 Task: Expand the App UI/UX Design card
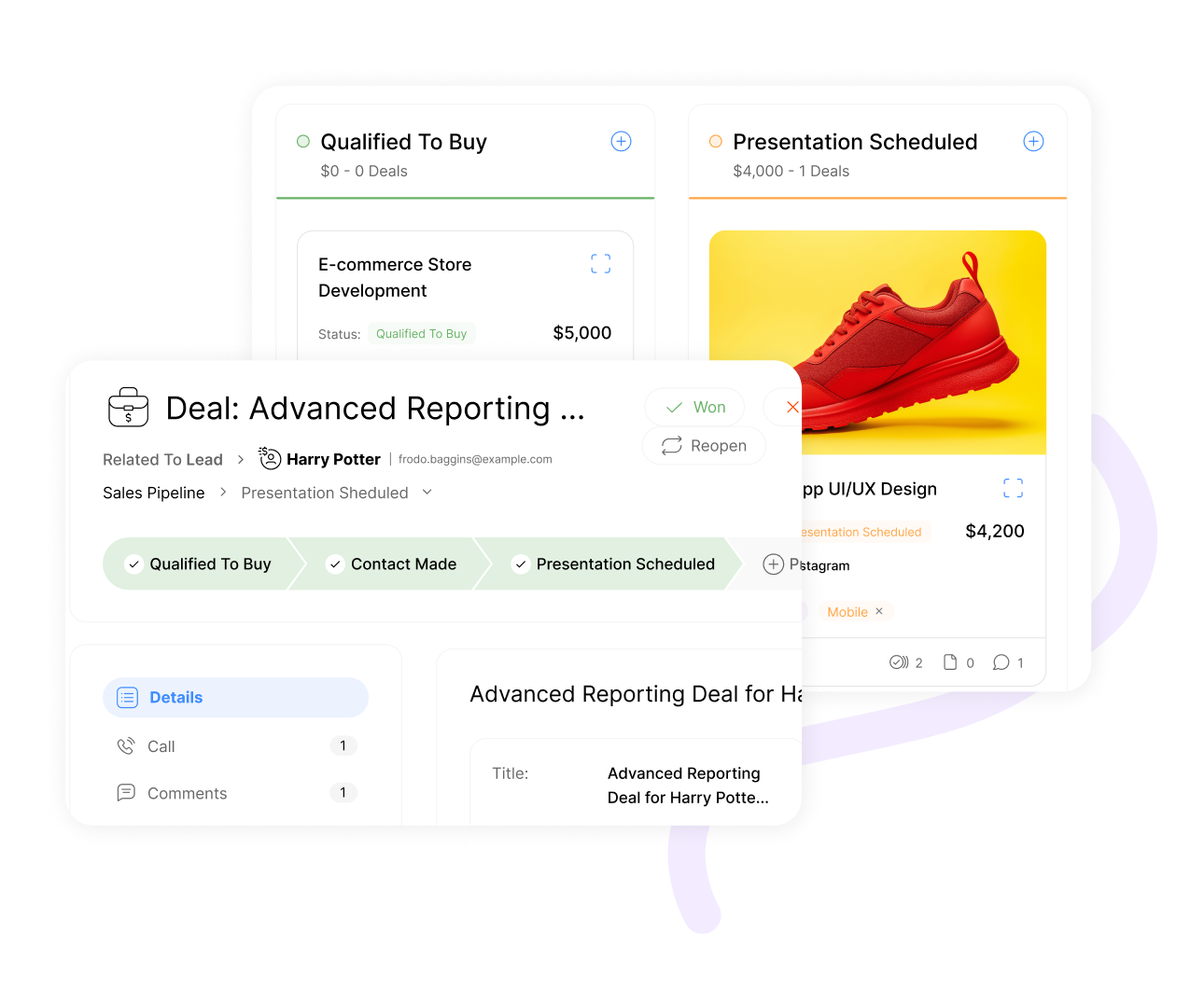tap(1013, 488)
